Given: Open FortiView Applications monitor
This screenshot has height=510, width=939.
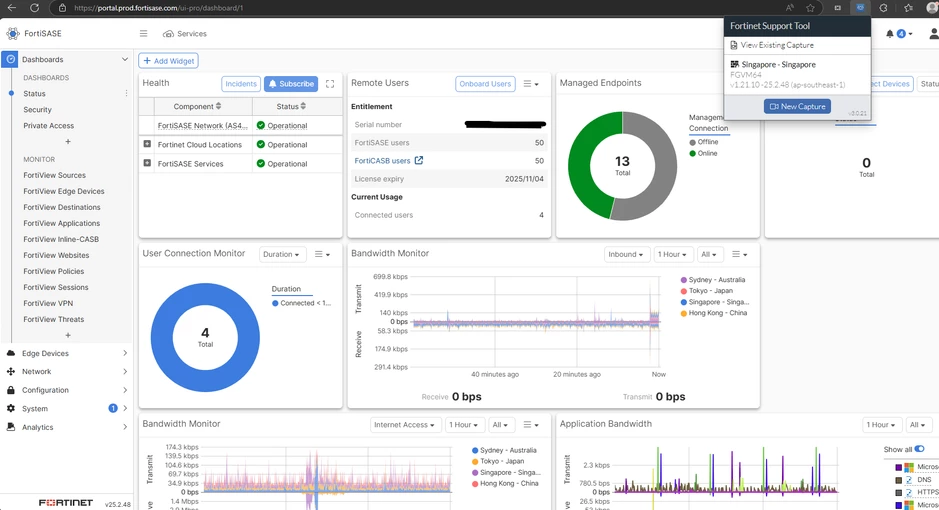Looking at the screenshot, I should pyautogui.click(x=62, y=223).
